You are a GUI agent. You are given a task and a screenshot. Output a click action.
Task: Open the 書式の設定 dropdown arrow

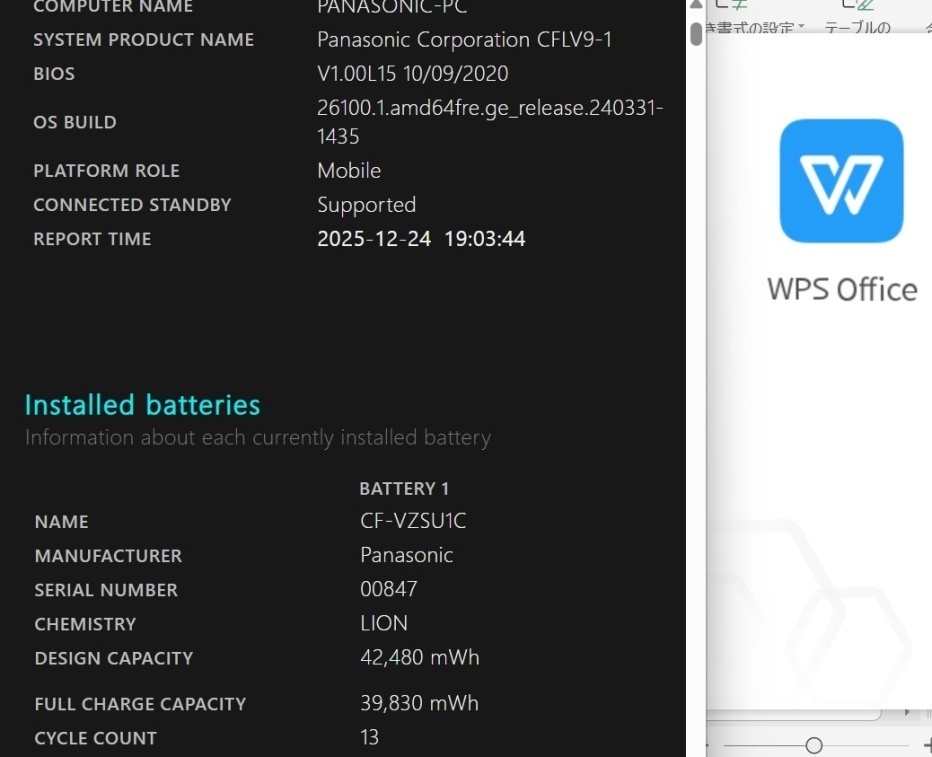click(801, 27)
